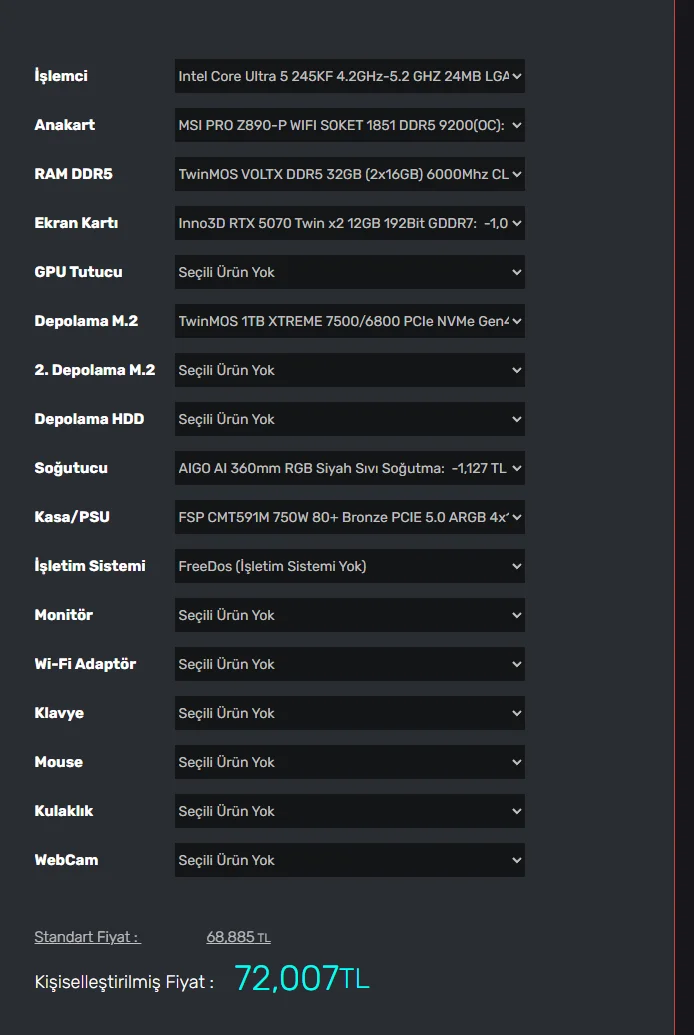Click the Standart Fiyat label
This screenshot has height=1035, width=694.
(87, 937)
